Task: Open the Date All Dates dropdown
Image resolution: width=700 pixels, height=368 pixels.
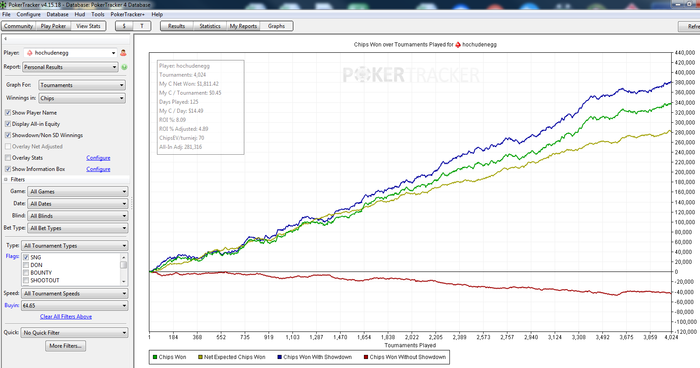Action: point(78,204)
